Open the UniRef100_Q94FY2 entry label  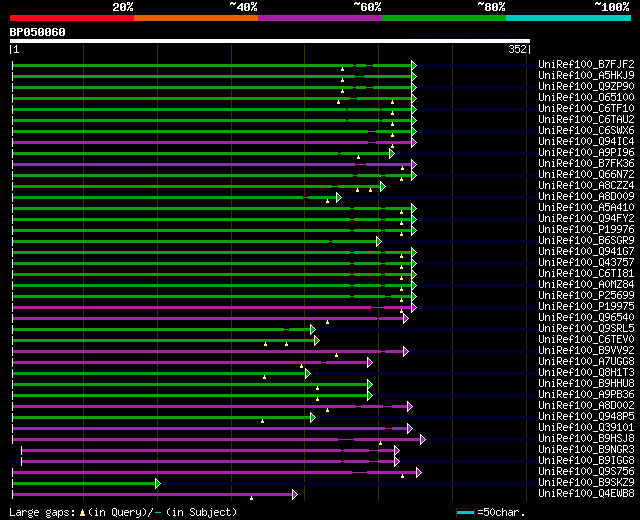coord(586,218)
